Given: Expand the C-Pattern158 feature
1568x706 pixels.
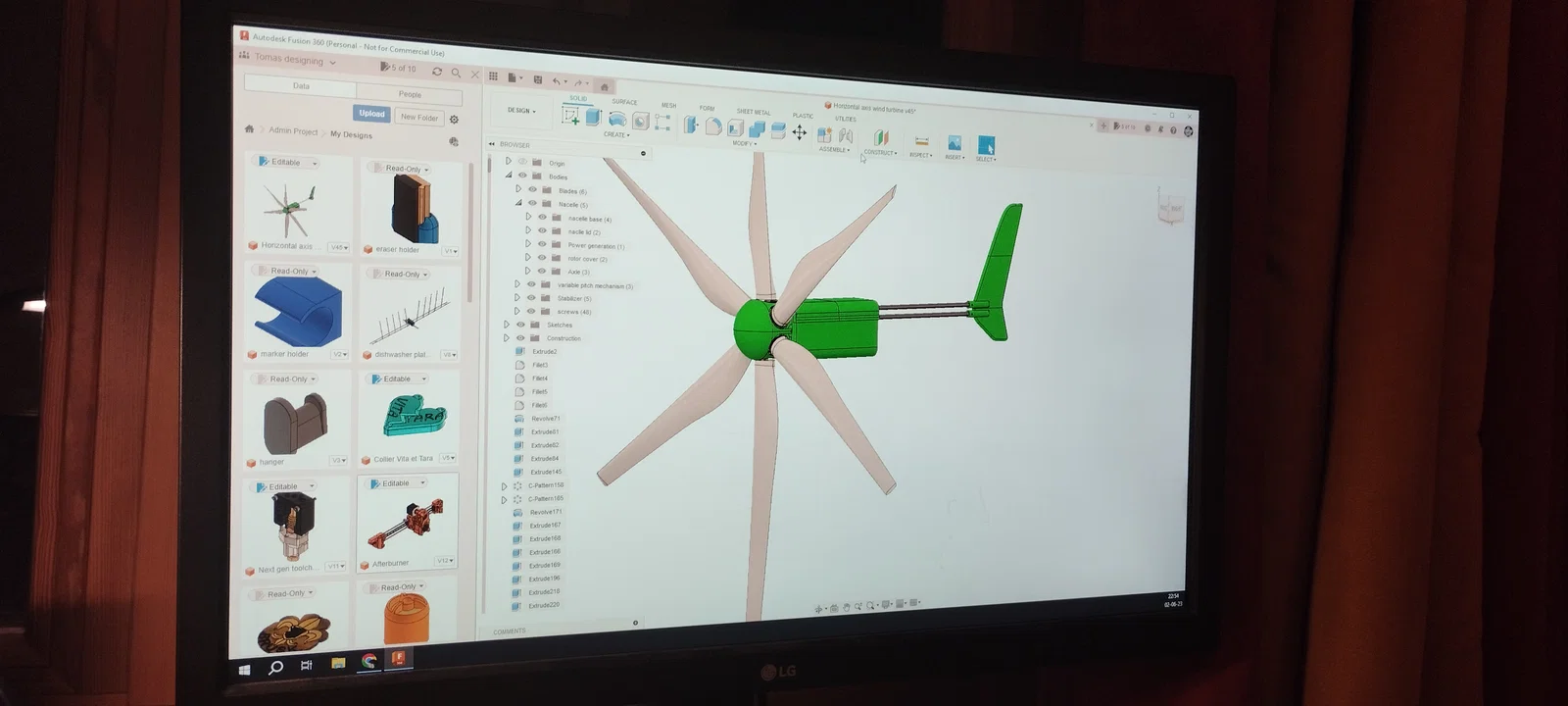Looking at the screenshot, I should pyautogui.click(x=505, y=485).
